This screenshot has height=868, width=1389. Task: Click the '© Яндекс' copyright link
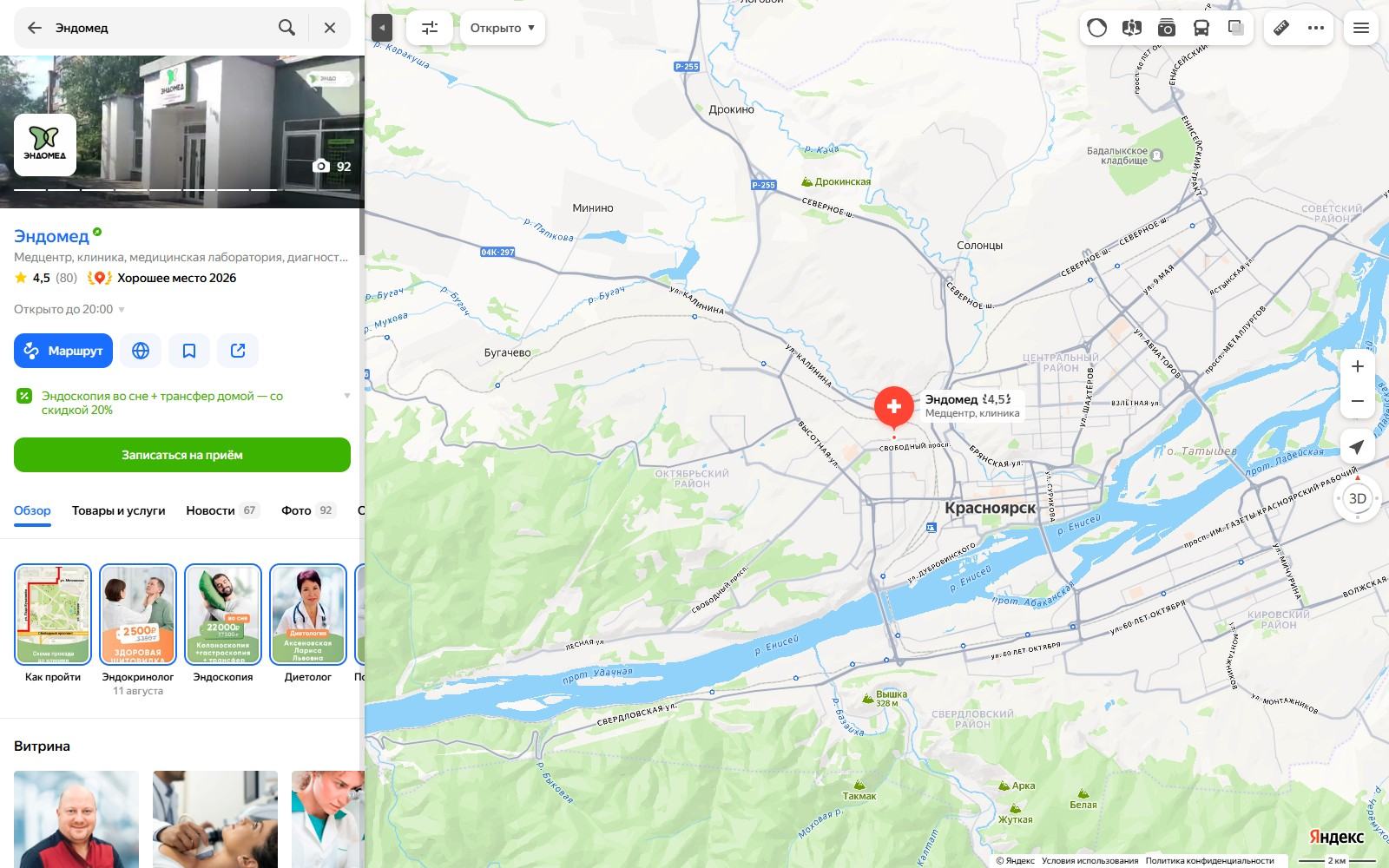click(x=1015, y=861)
